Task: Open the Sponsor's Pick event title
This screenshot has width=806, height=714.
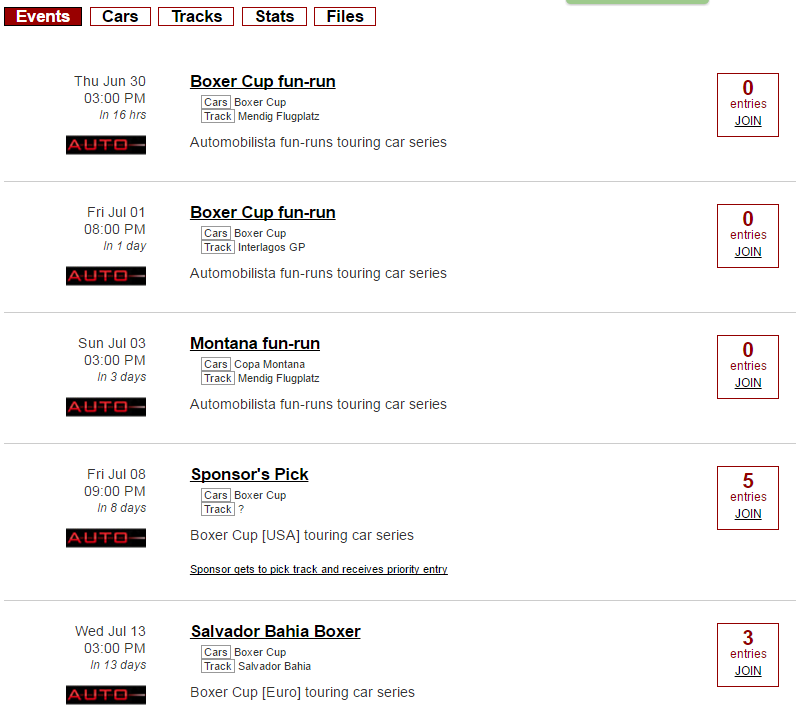Action: (x=249, y=474)
